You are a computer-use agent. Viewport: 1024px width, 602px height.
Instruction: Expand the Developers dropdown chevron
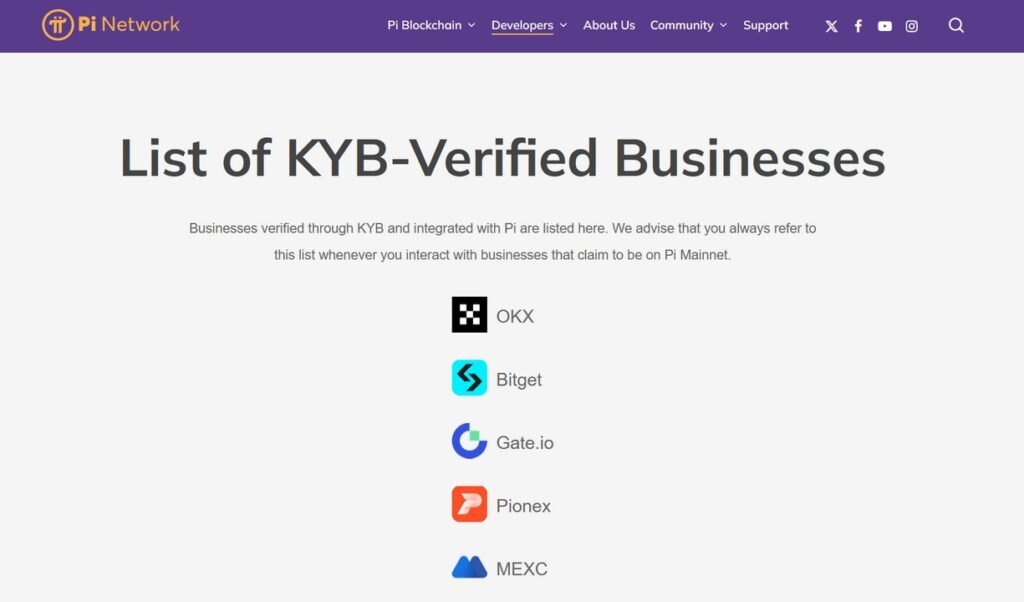pos(564,25)
